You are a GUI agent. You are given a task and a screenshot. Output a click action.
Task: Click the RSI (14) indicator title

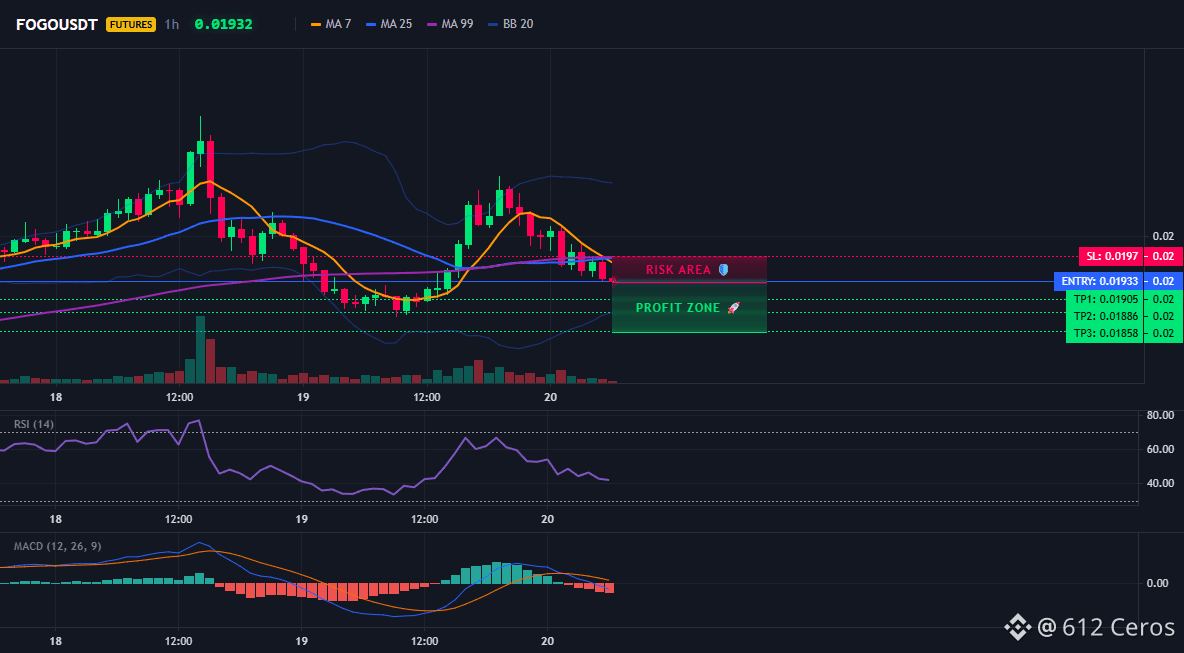(34, 424)
